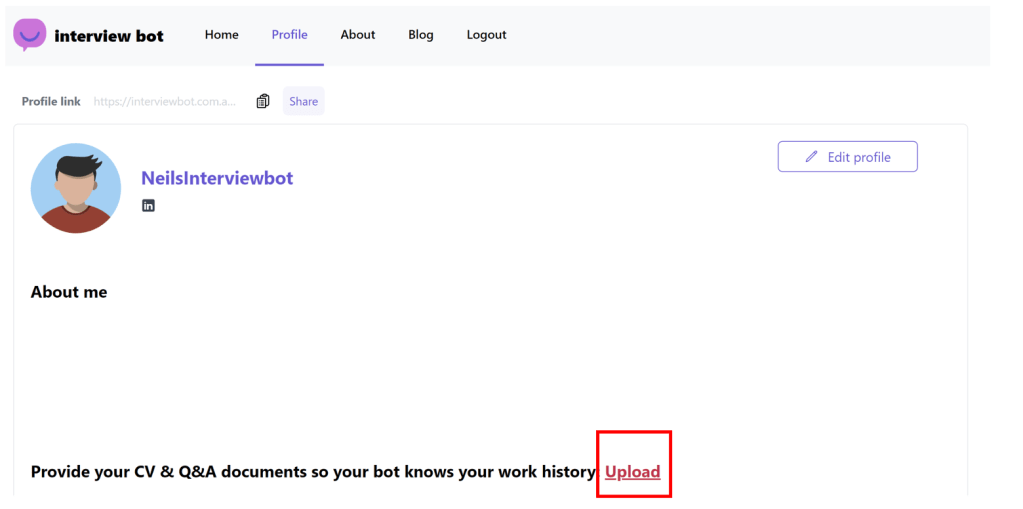Go to the Home menu item

[x=221, y=35]
